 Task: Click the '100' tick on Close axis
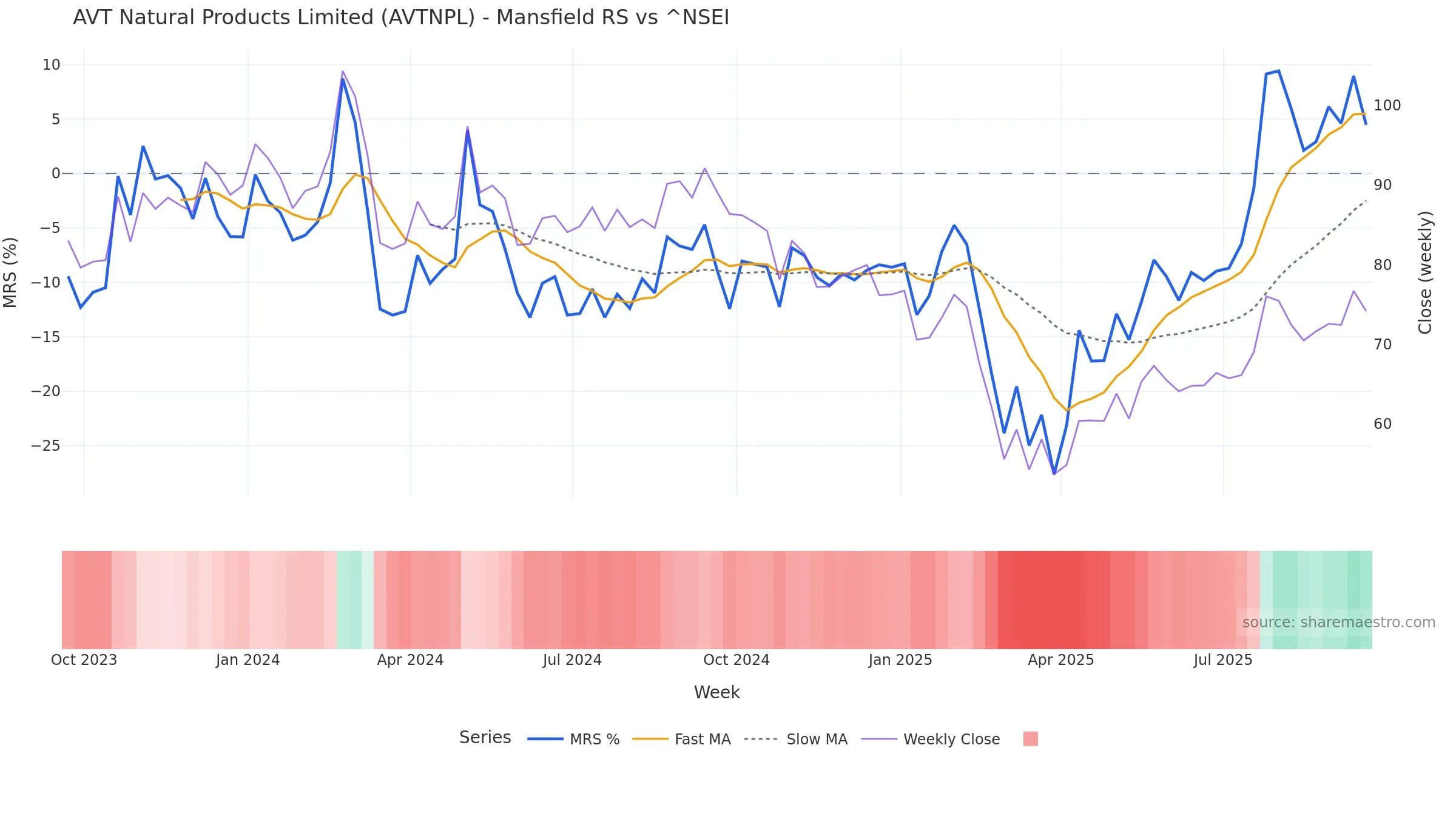[x=1387, y=106]
